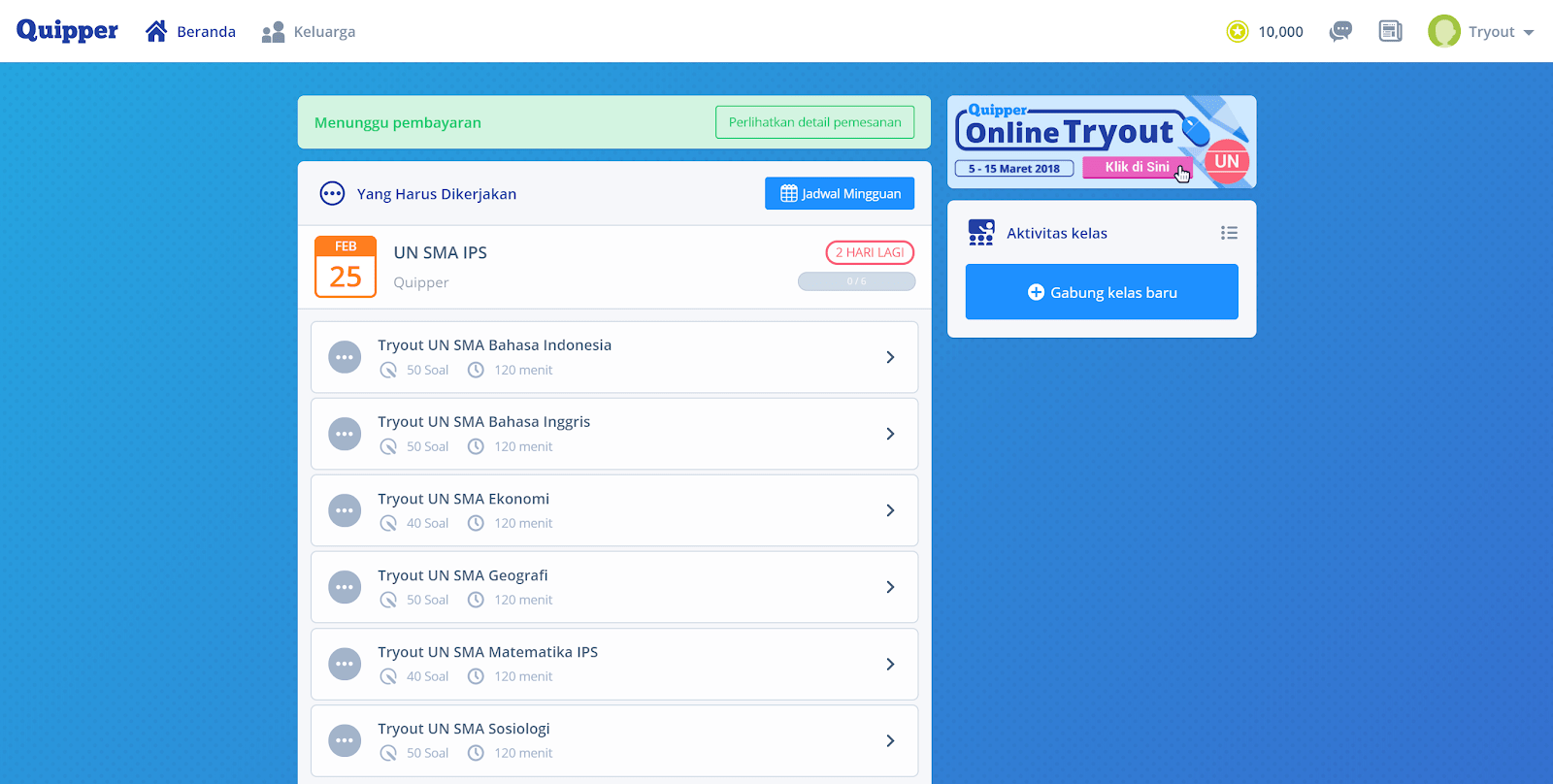Open the chat messages icon

coord(1340,31)
